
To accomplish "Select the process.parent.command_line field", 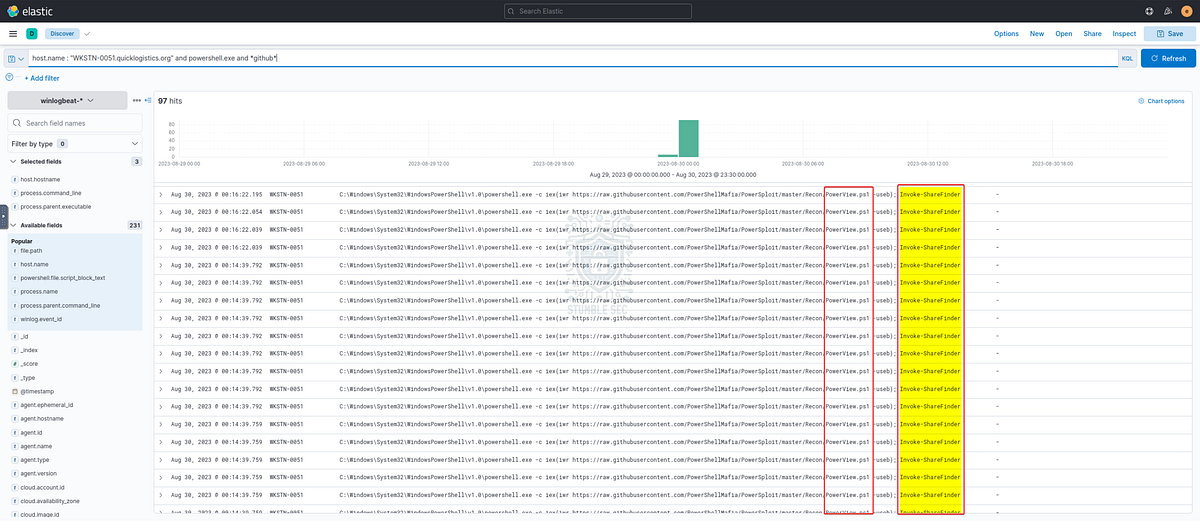I will (x=60, y=305).
